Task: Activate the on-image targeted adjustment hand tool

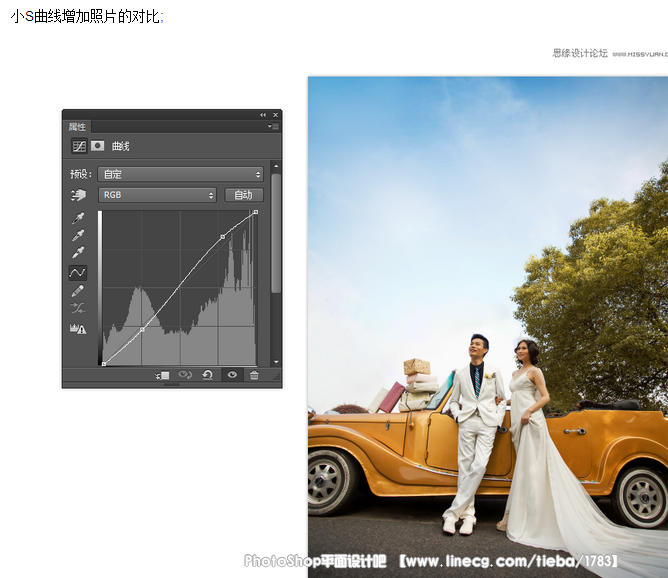Action: (x=78, y=195)
